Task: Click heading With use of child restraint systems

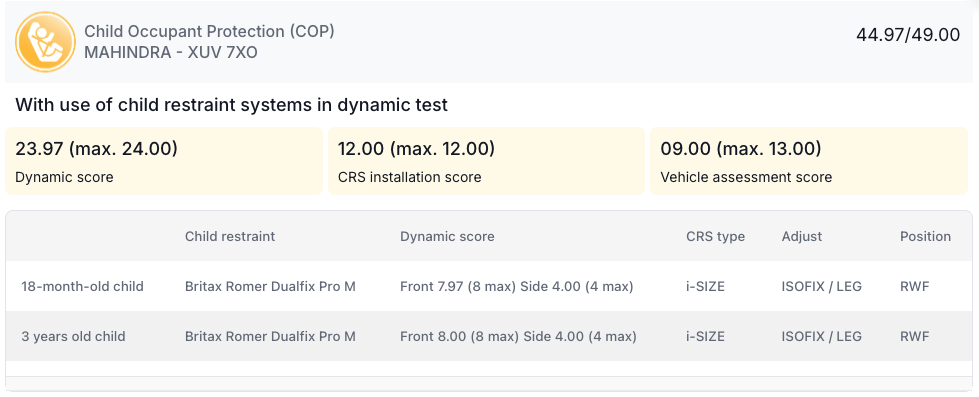Action: [x=232, y=105]
